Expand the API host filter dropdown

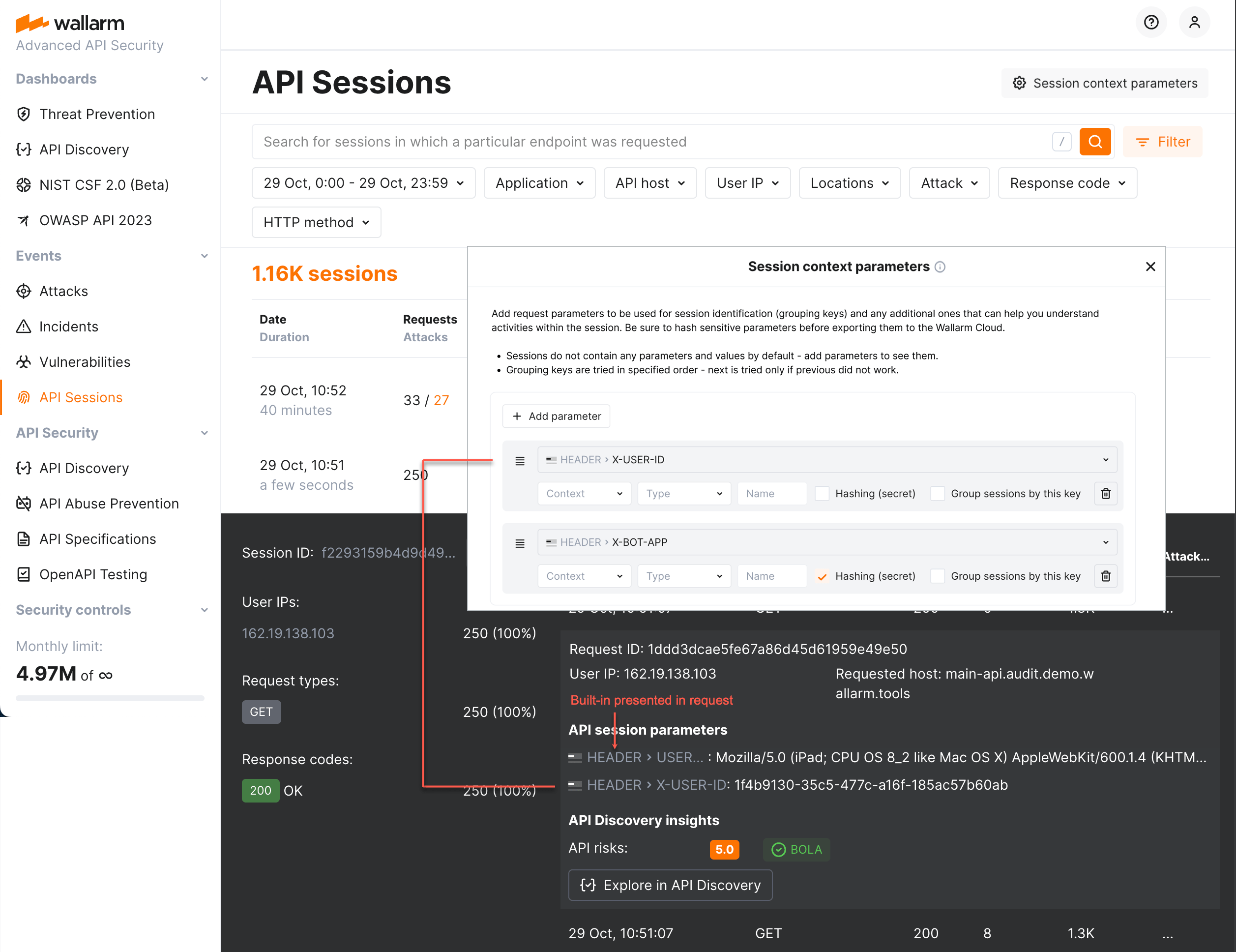(649, 183)
